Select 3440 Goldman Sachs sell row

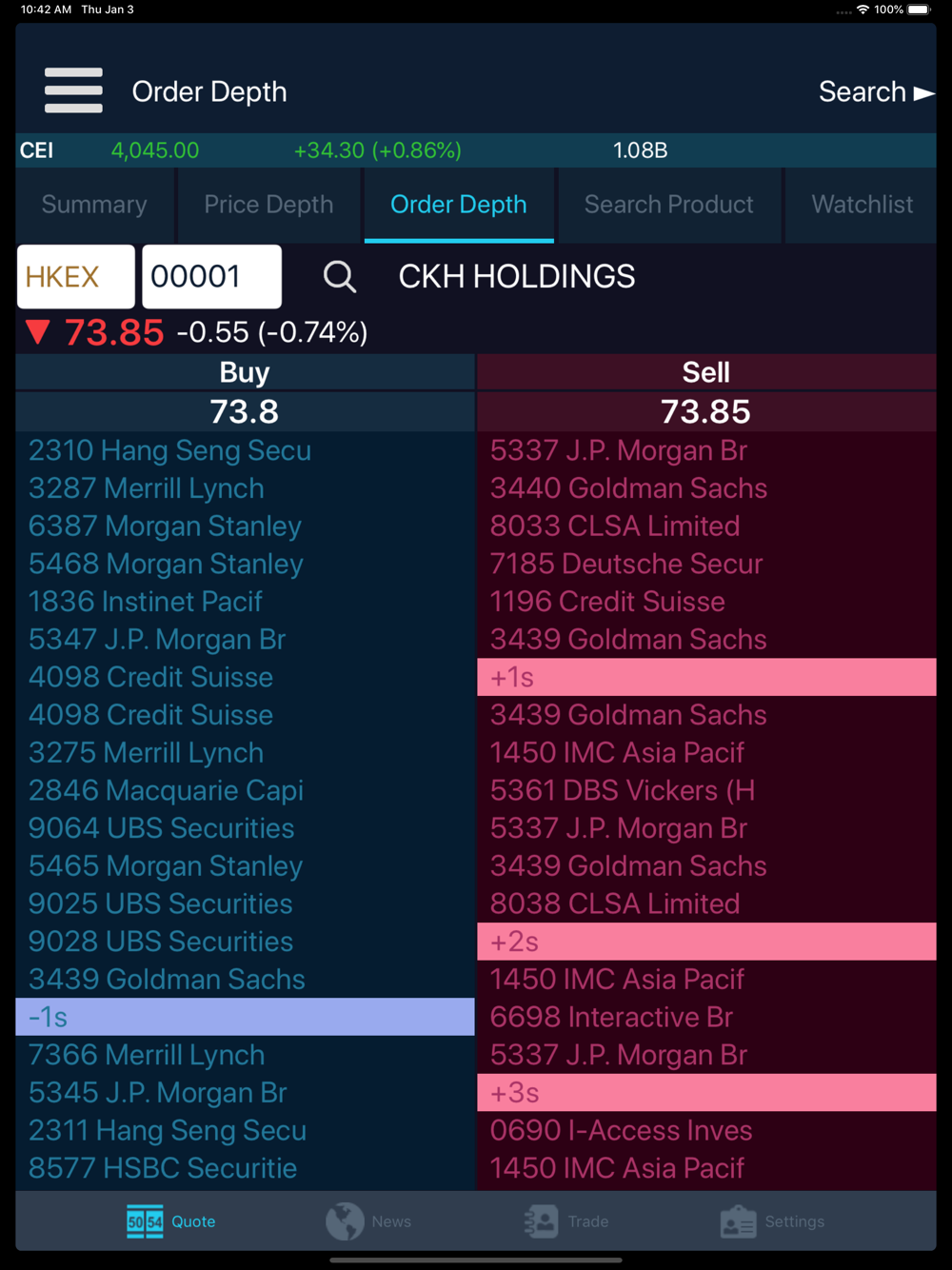point(706,488)
